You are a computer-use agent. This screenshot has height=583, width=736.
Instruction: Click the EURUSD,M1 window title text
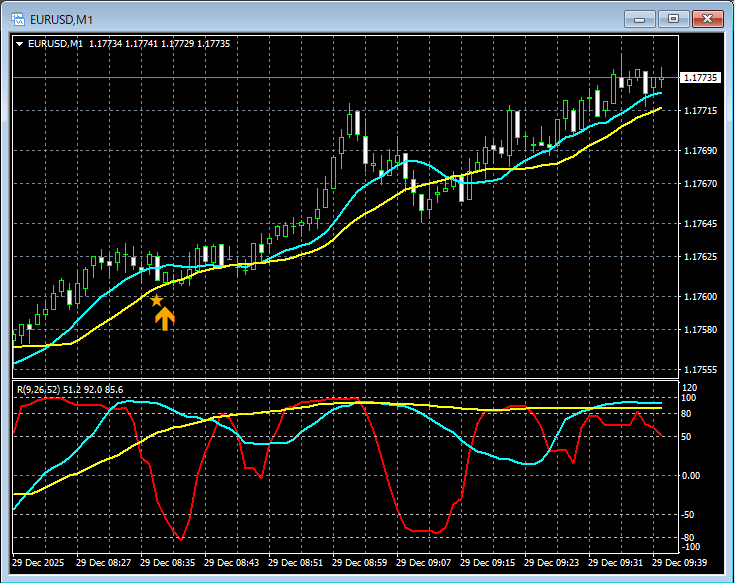tap(61, 20)
